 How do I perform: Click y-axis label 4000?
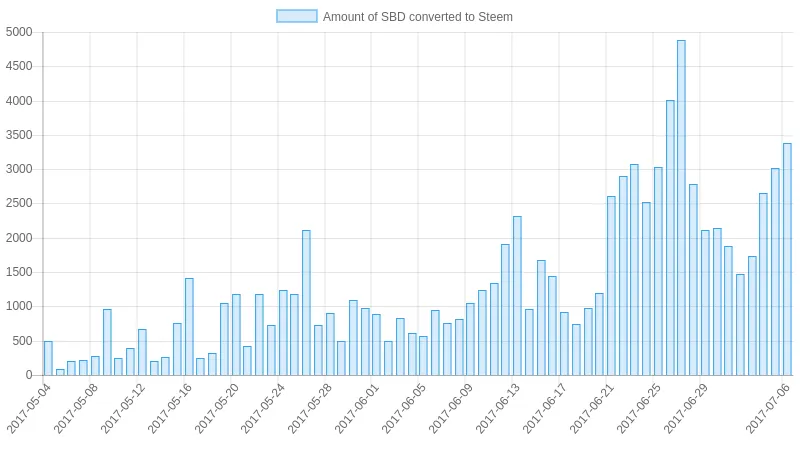click(19, 101)
